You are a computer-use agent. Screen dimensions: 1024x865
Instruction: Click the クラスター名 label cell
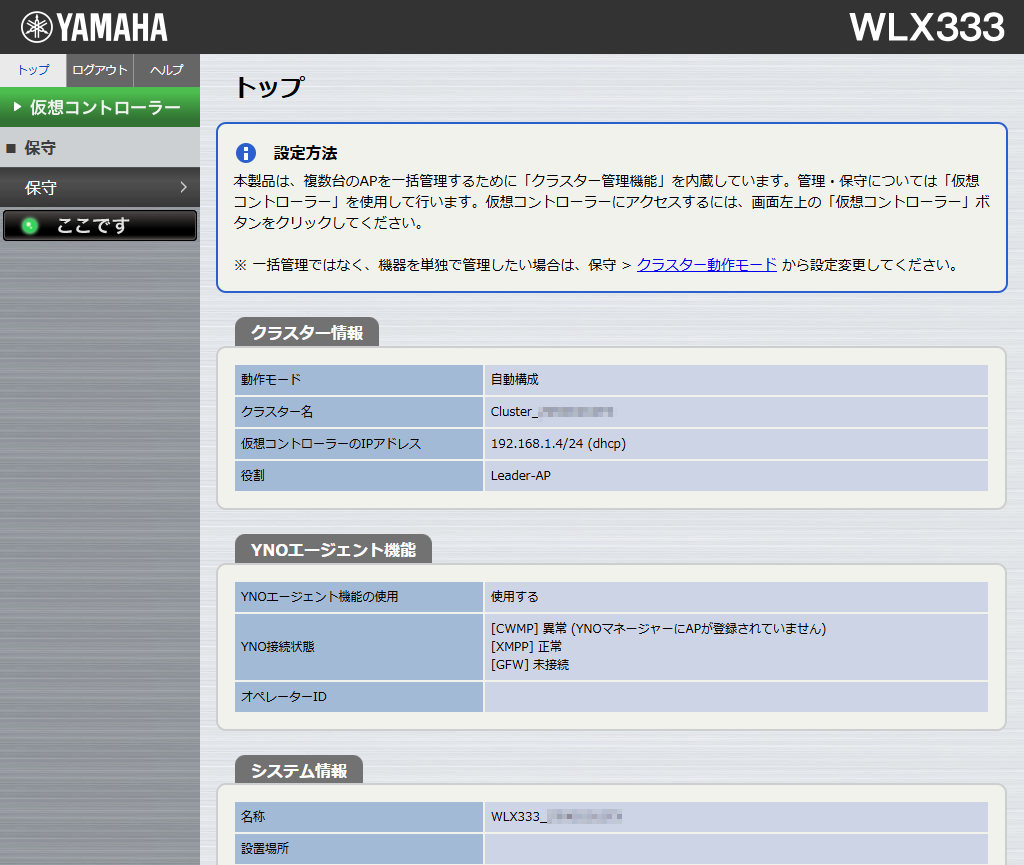click(359, 411)
